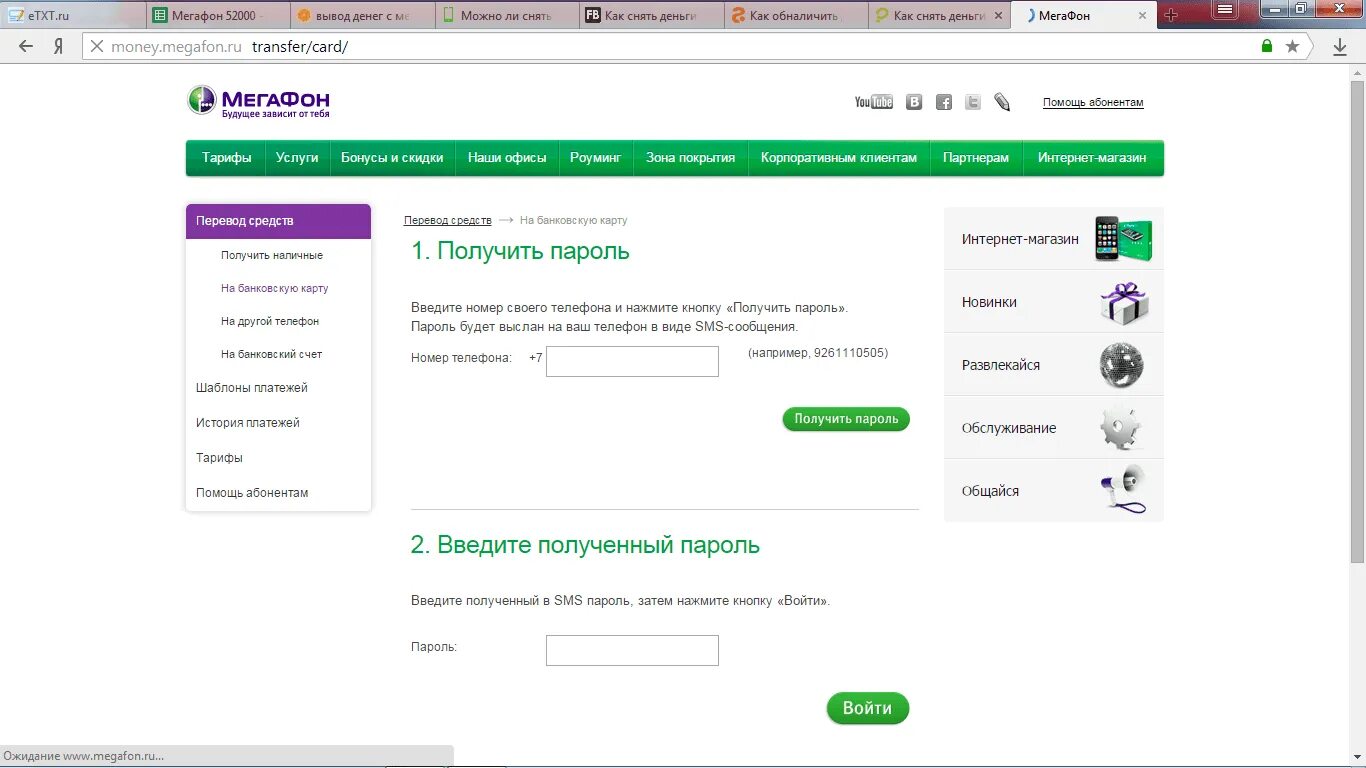The width and height of the screenshot is (1366, 768).
Task: Switch to the 'Как обналичить' tab
Action: 795,16
